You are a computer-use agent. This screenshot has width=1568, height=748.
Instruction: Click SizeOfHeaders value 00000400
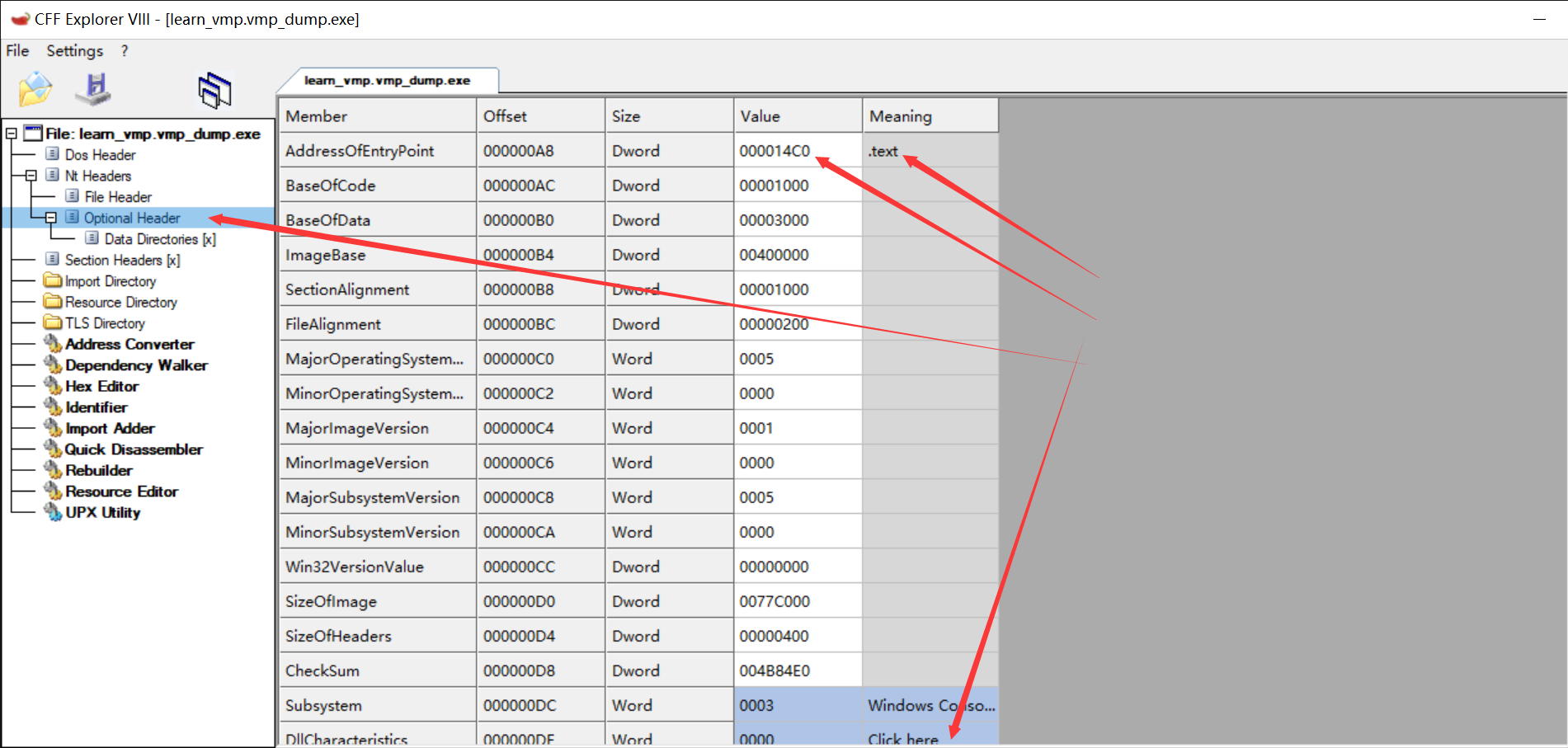click(798, 636)
